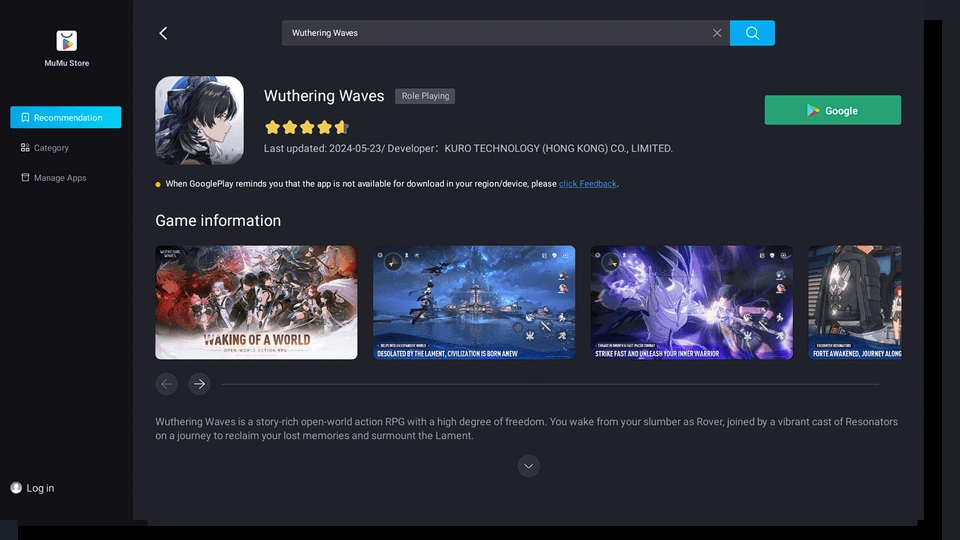Click the green Google download button
The image size is (960, 540).
point(832,111)
